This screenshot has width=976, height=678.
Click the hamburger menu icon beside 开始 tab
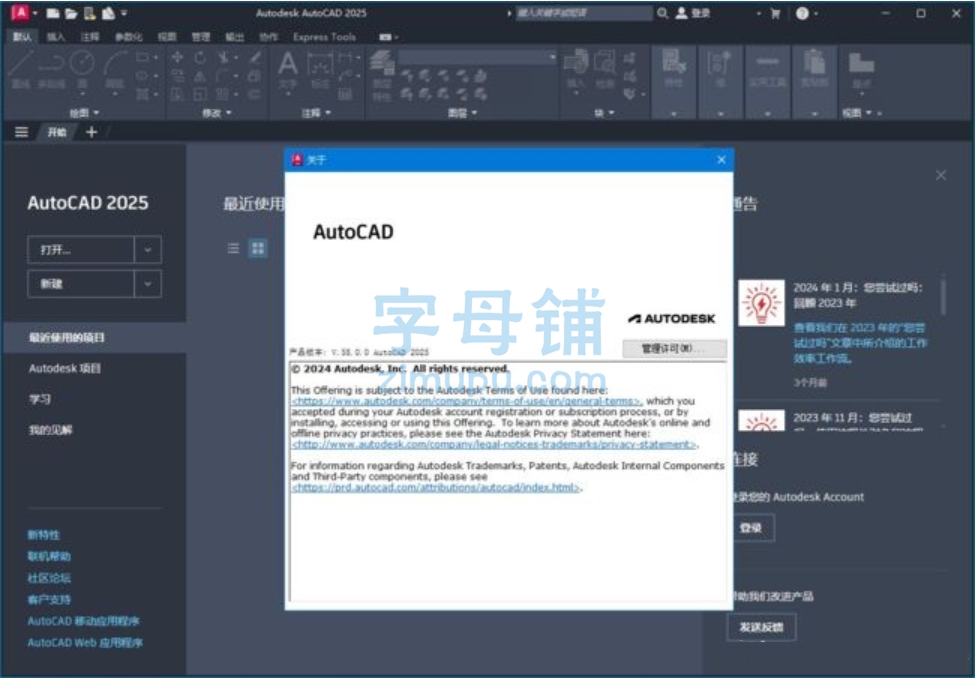tap(22, 132)
